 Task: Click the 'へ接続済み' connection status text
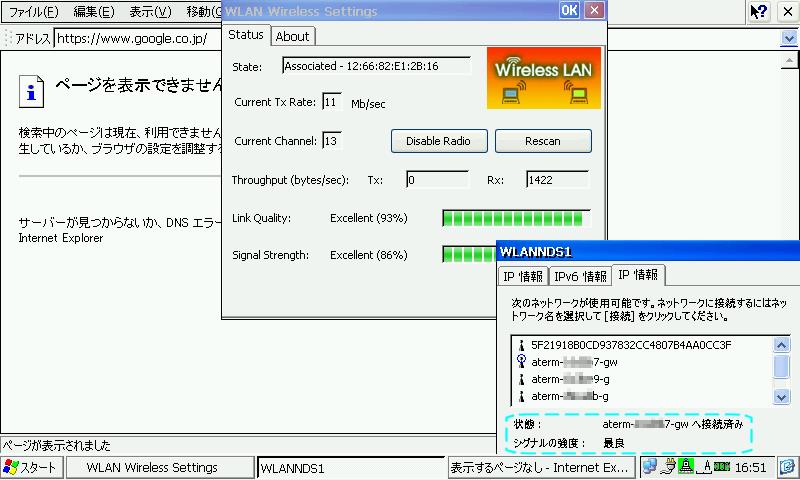[x=717, y=424]
